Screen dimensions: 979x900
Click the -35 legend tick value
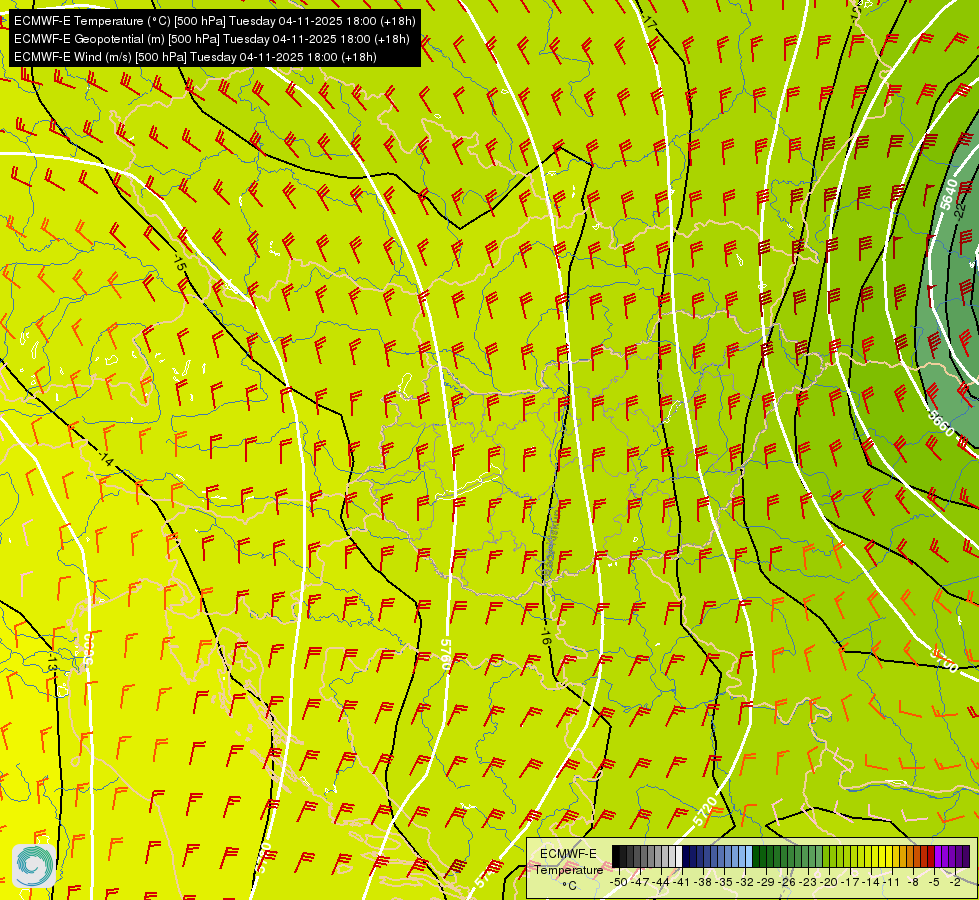tap(724, 883)
